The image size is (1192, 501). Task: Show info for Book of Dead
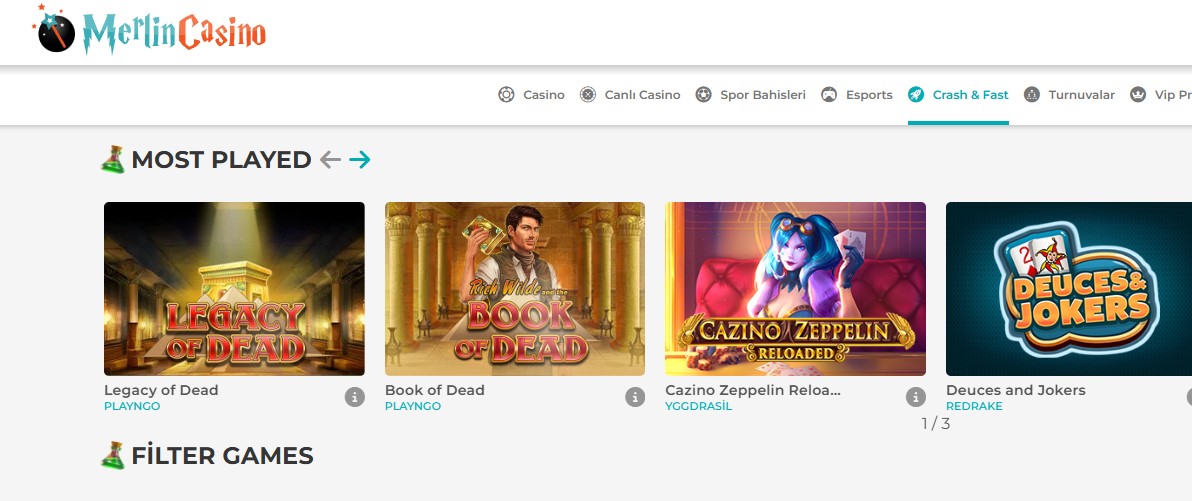point(636,397)
